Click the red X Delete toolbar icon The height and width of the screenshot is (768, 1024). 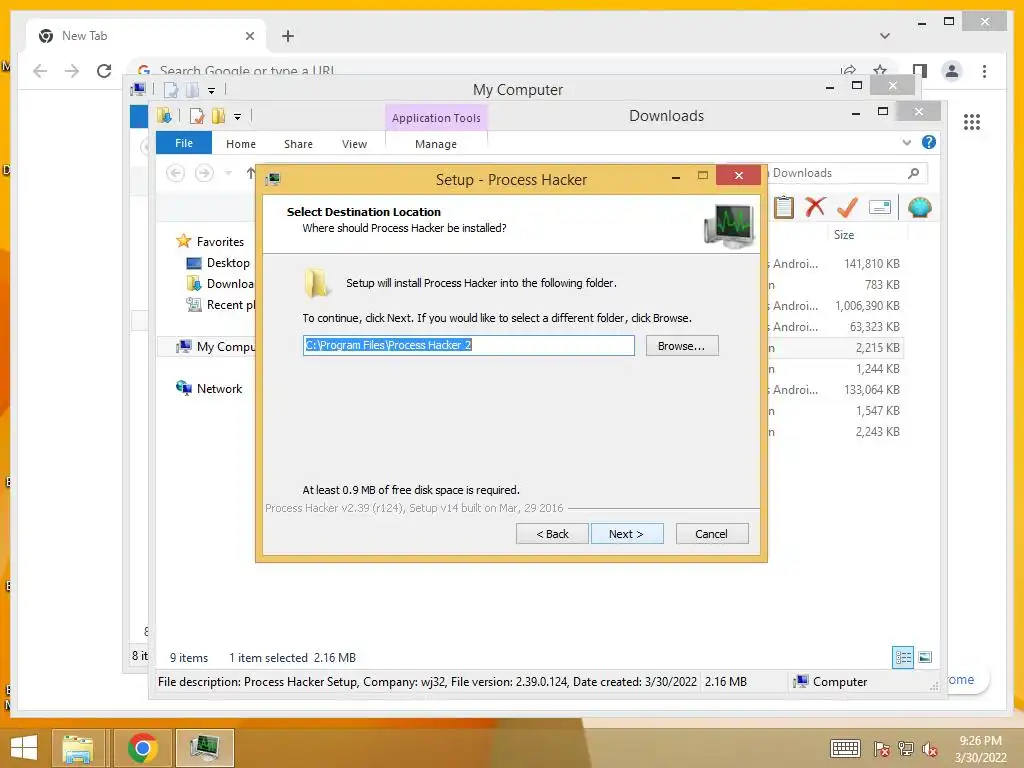[815, 207]
